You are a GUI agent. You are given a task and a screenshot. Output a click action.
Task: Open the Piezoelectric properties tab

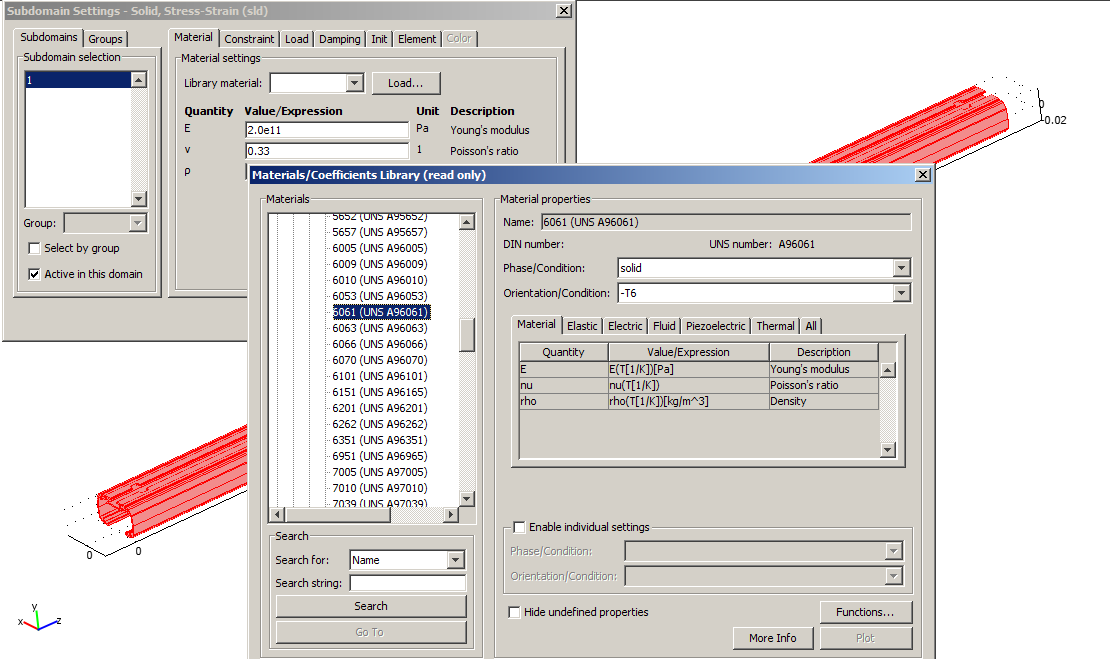(x=715, y=326)
